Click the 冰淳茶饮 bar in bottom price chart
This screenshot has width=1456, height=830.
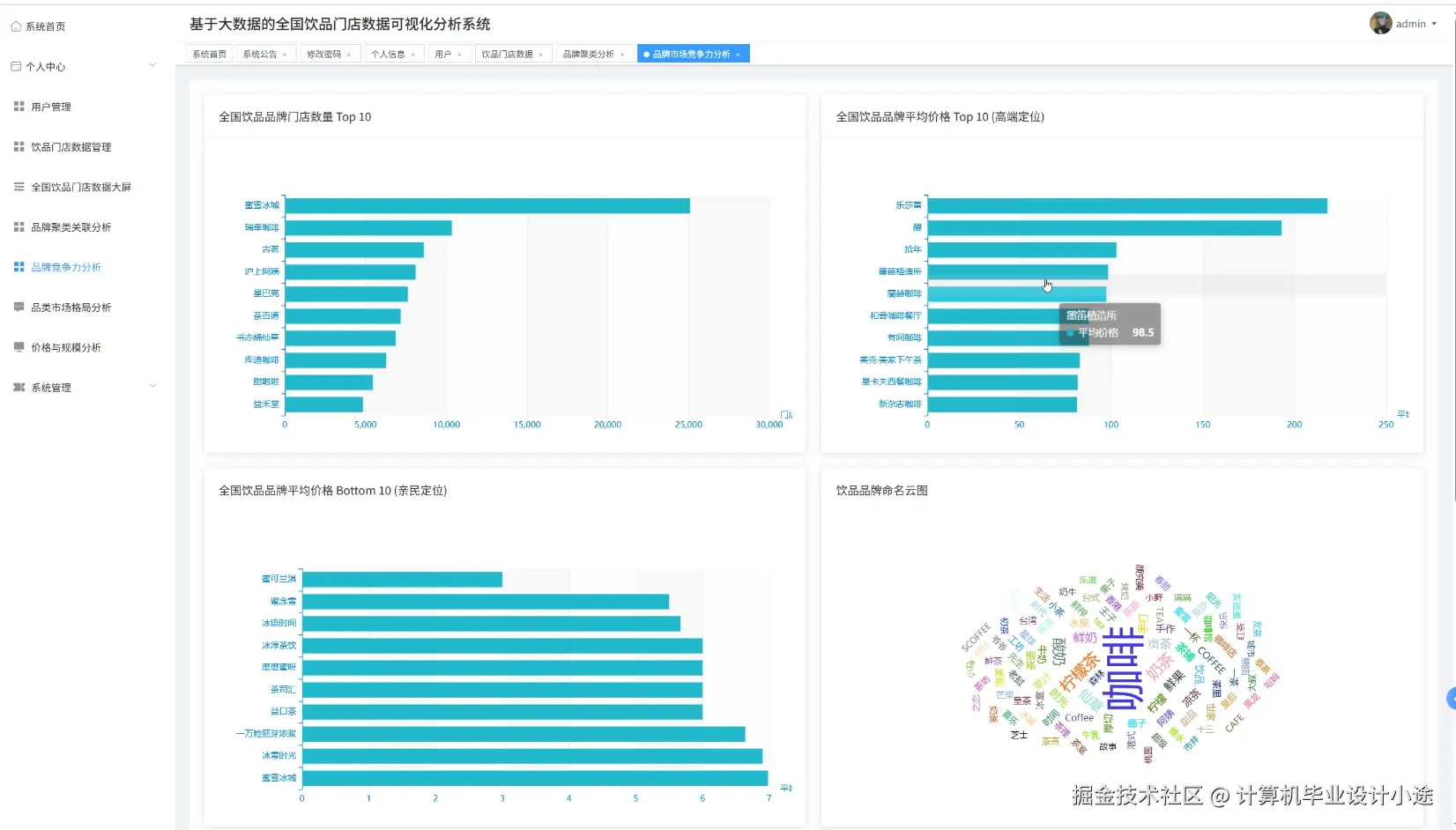(502, 646)
